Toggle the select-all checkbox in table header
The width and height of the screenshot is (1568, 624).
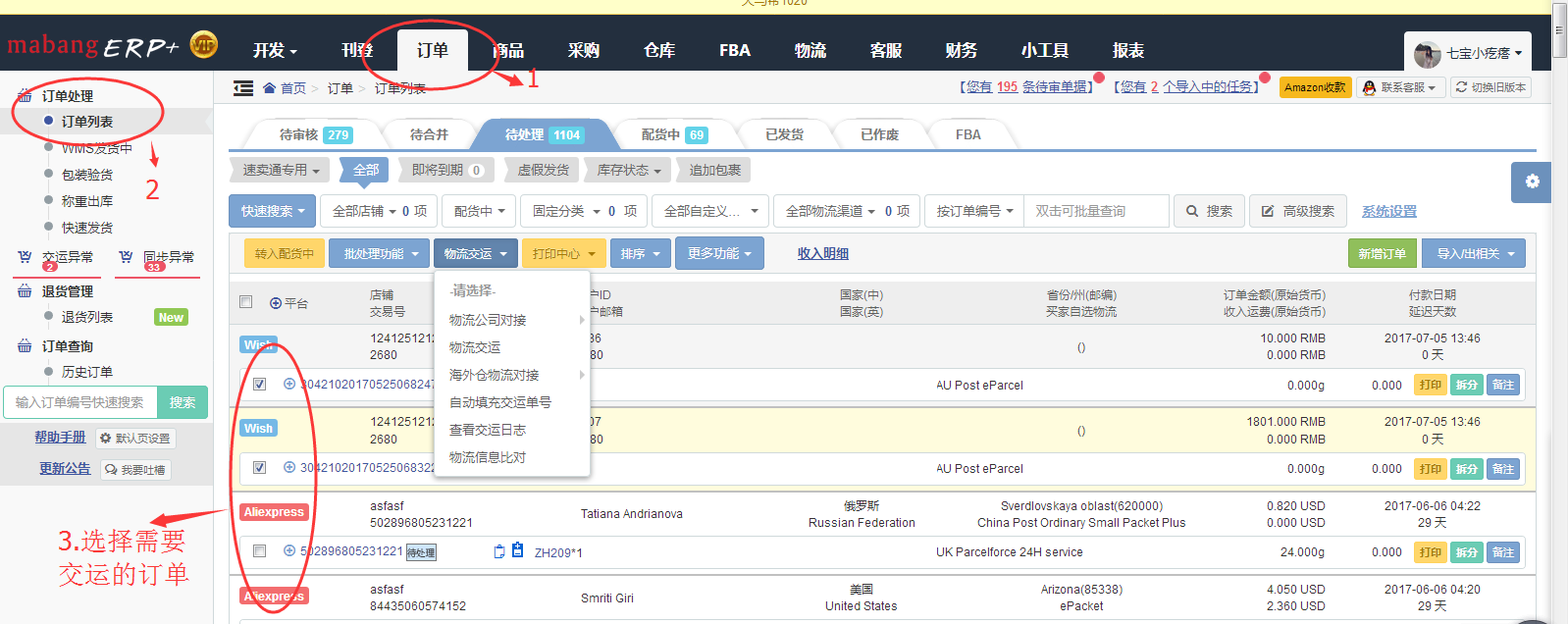pyautogui.click(x=246, y=302)
